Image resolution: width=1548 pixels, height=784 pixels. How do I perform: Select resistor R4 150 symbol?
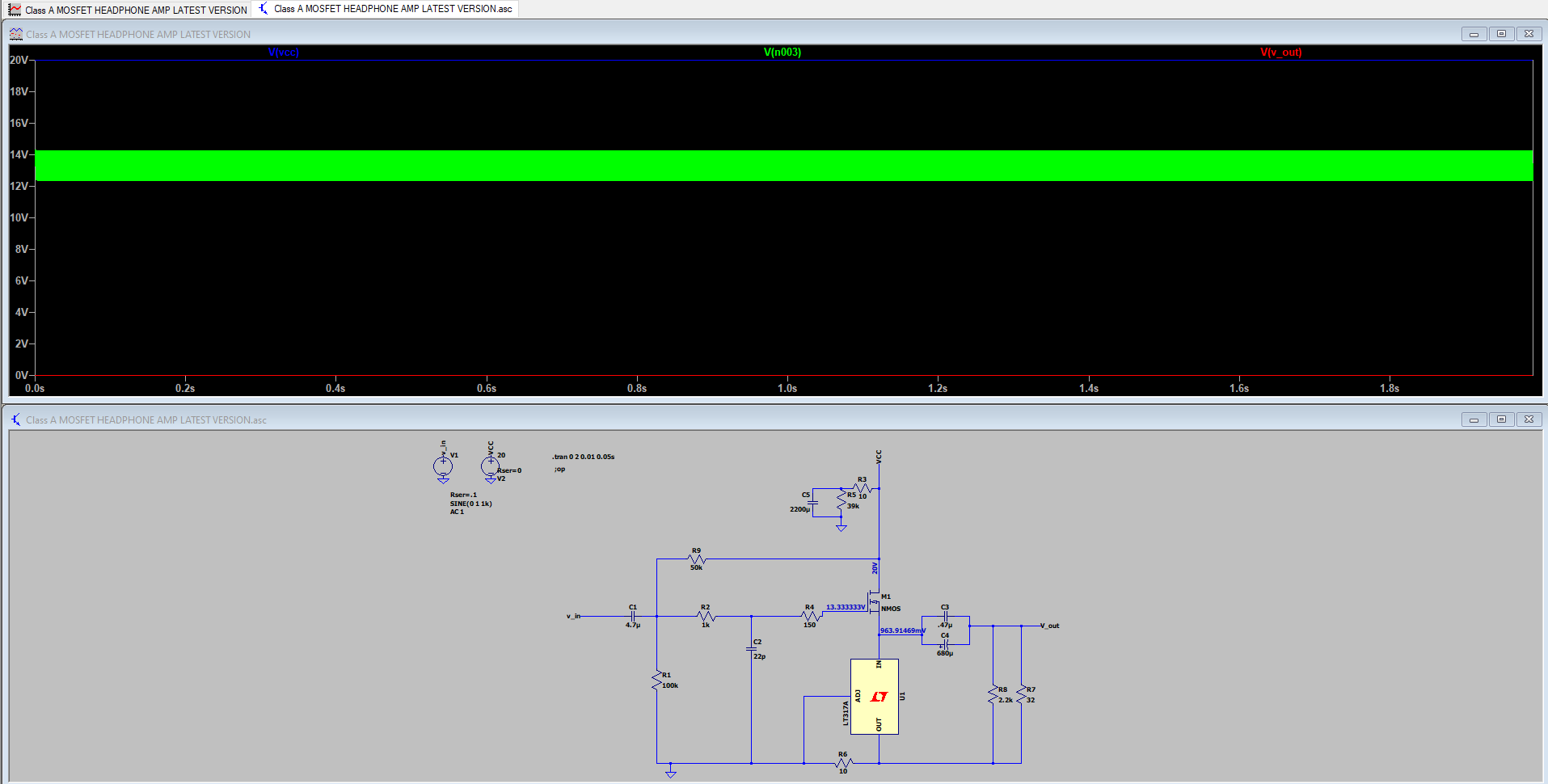tap(810, 616)
